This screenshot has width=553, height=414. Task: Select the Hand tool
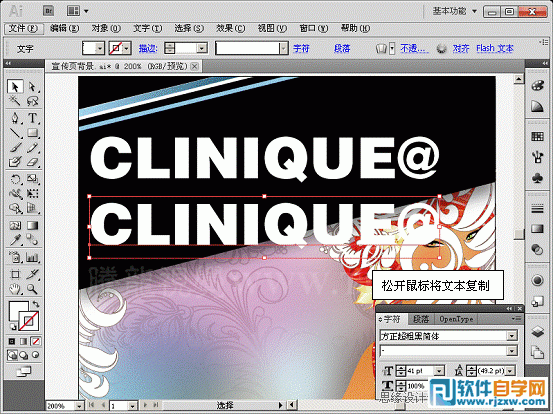[15, 289]
